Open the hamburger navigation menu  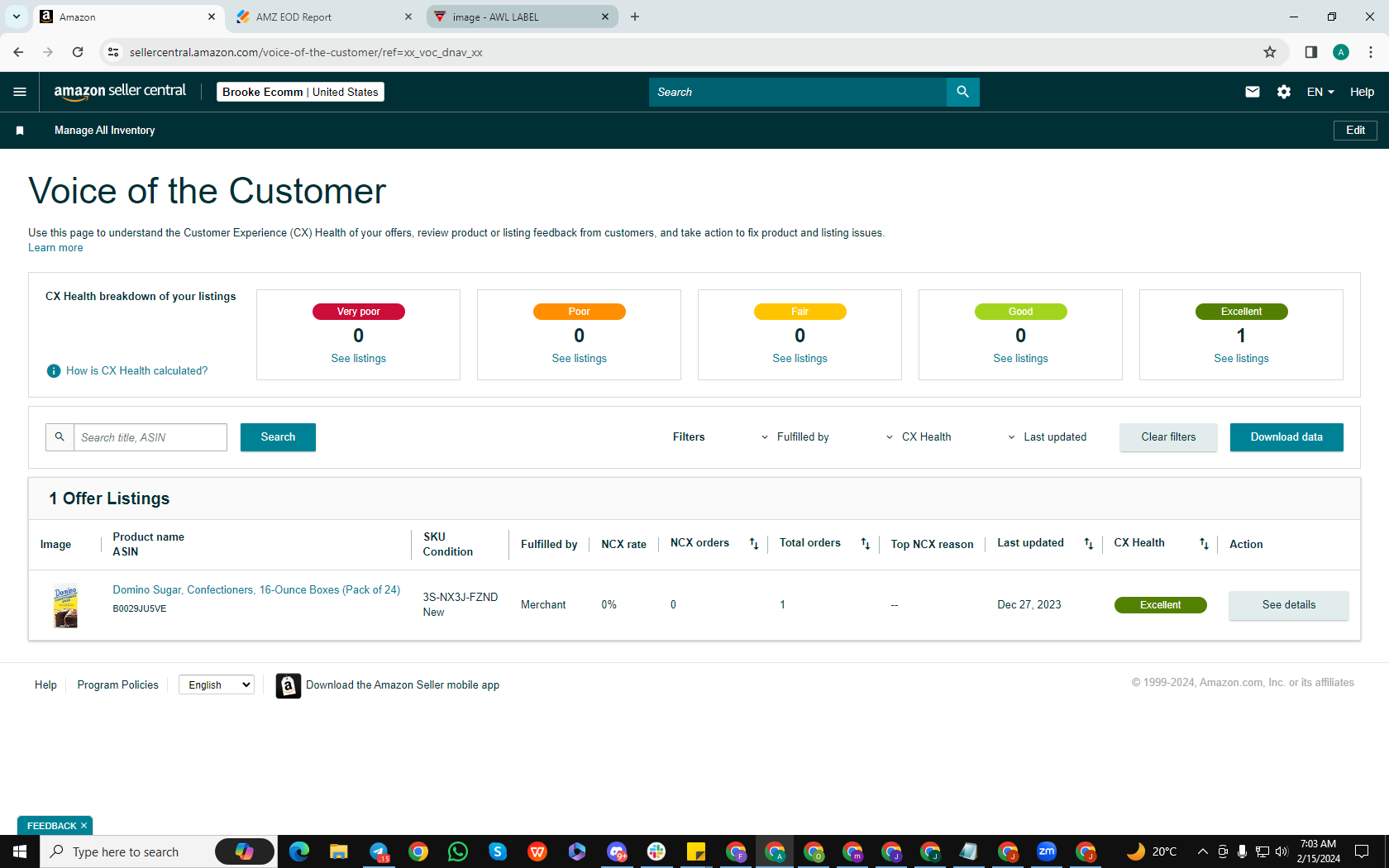pyautogui.click(x=20, y=92)
